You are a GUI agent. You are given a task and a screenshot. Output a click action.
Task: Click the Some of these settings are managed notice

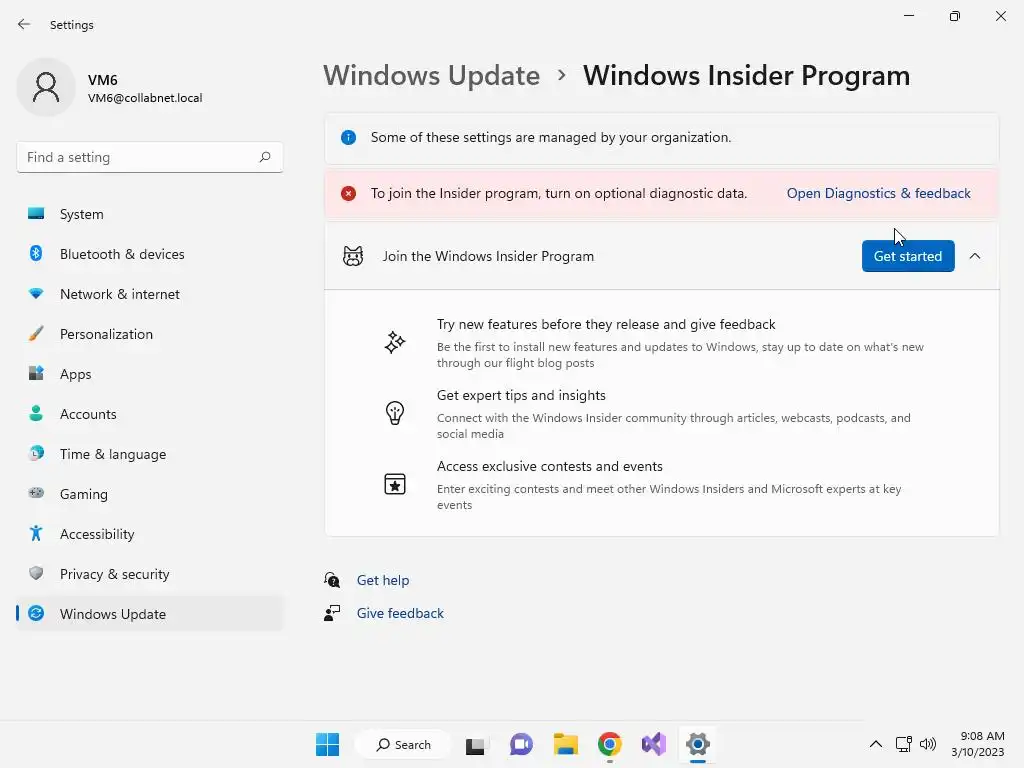(x=662, y=137)
